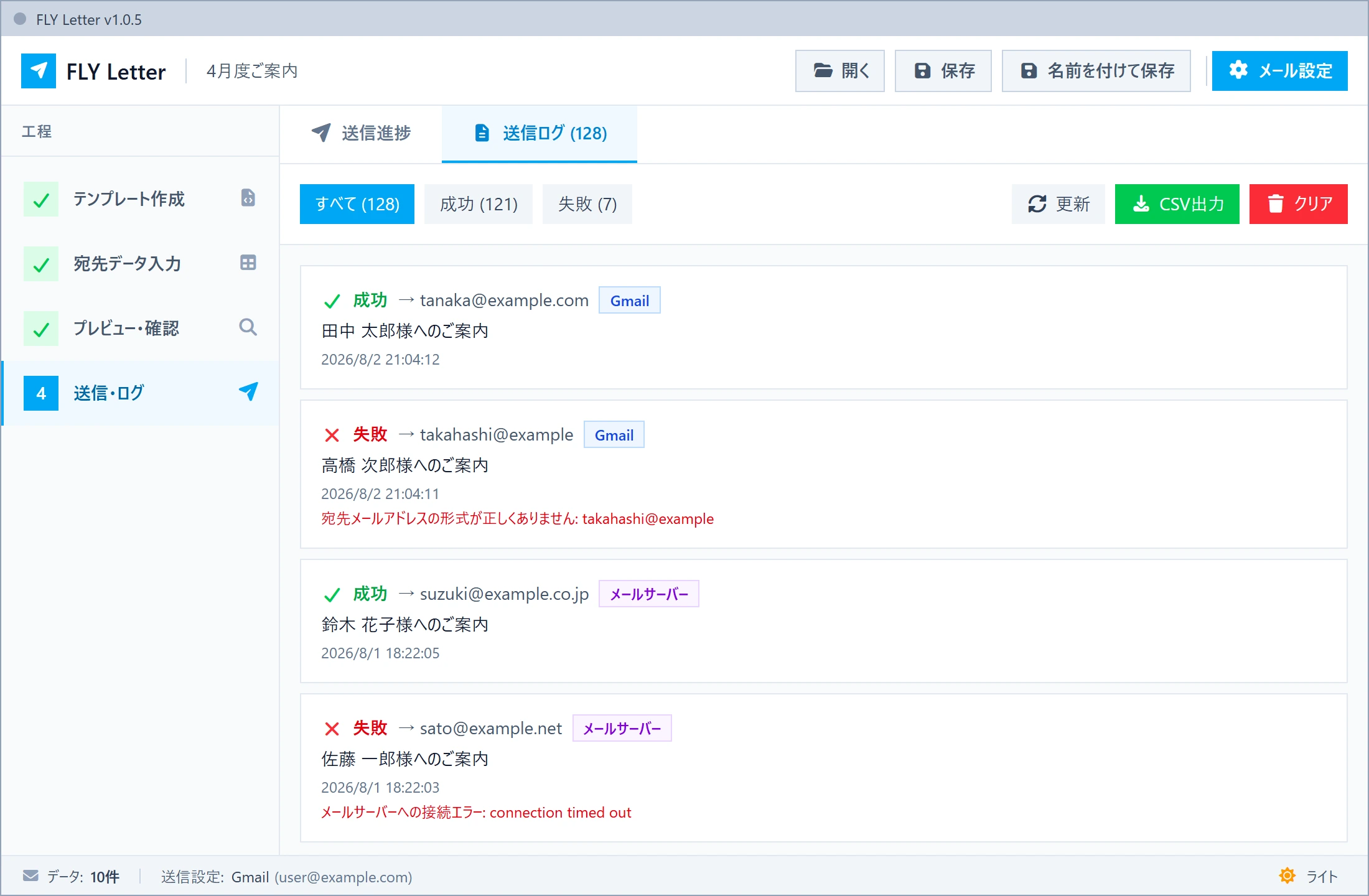
Task: Click document title 4月度ご案内
Action: click(252, 71)
